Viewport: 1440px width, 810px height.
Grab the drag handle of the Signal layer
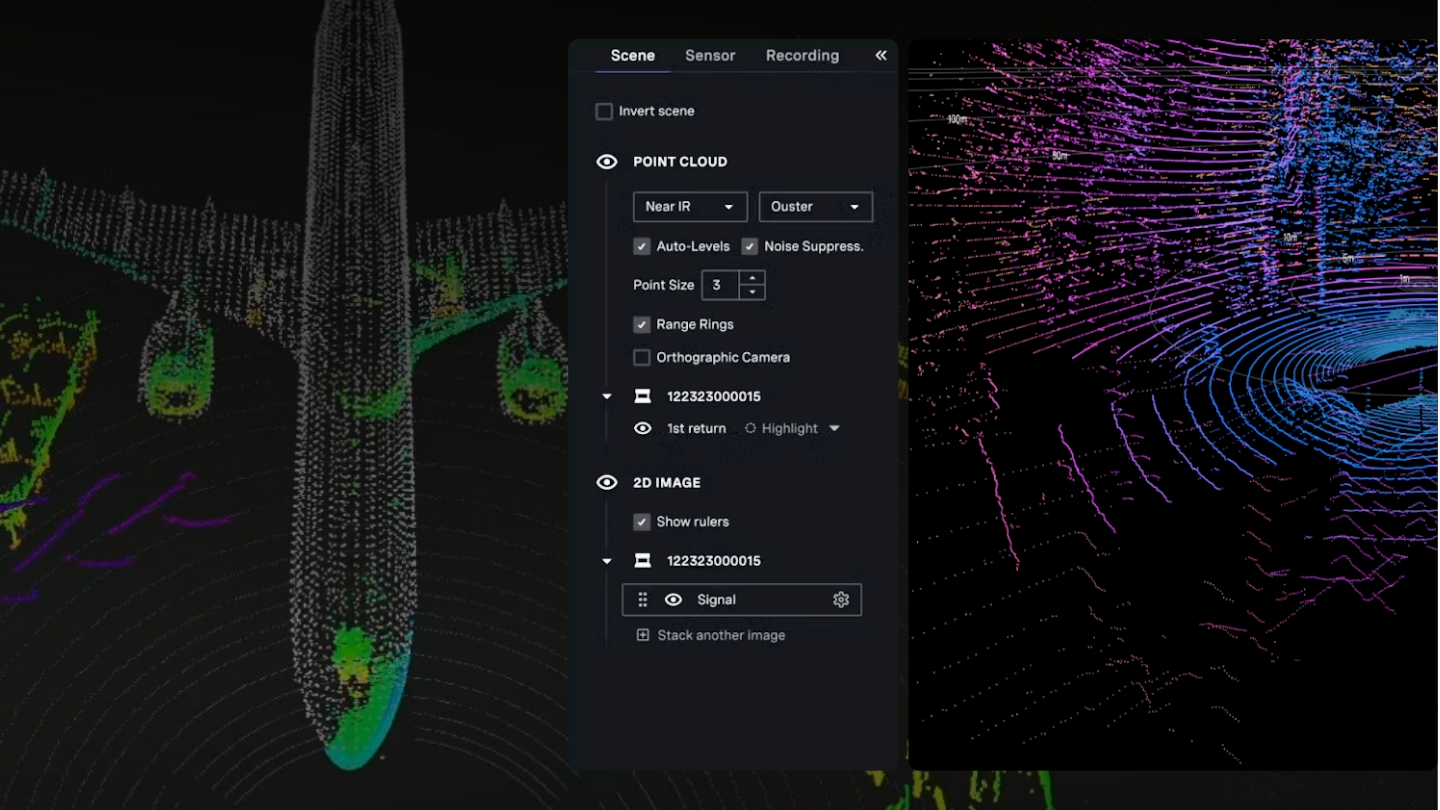coord(643,600)
